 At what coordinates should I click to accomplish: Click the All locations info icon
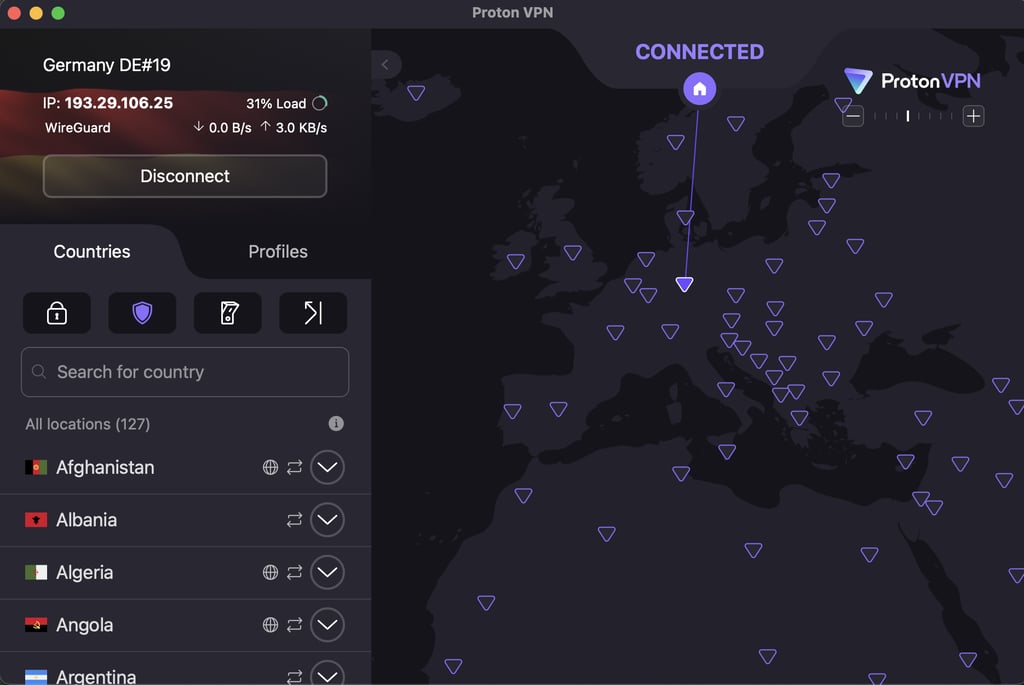click(336, 424)
